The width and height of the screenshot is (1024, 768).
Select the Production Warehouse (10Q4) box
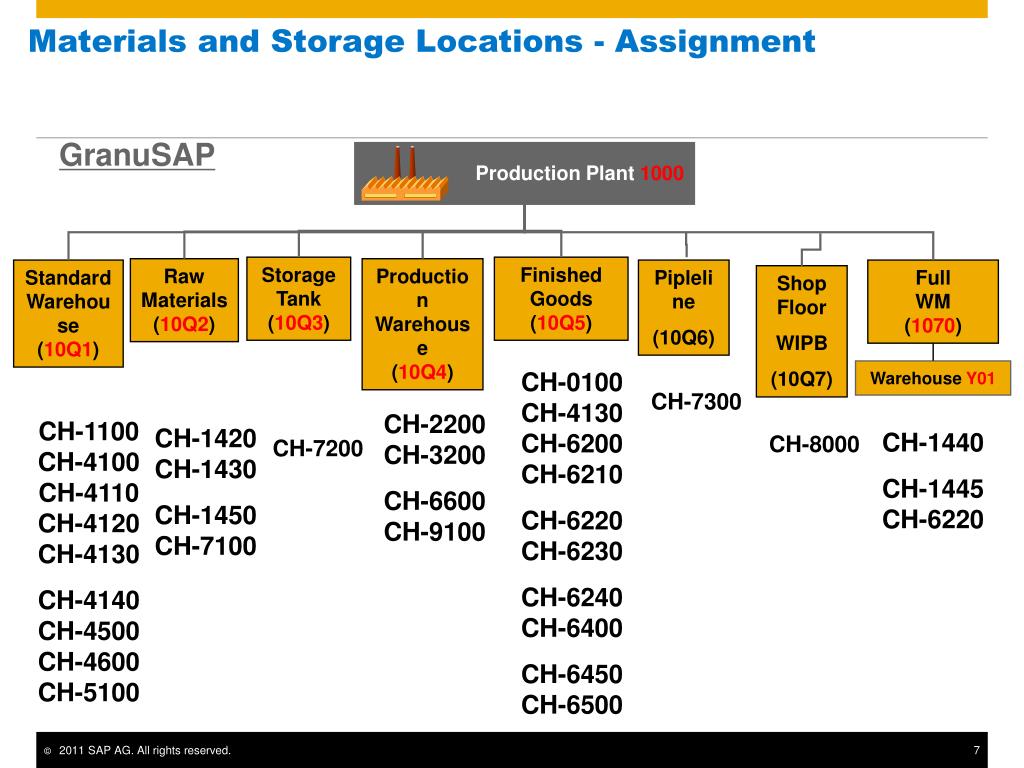423,324
